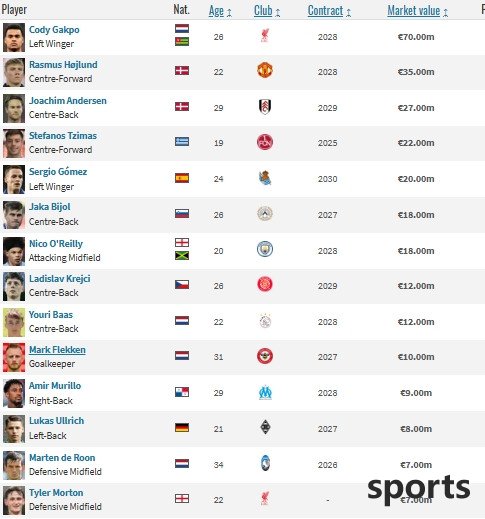
Task: Open Fulham crest in Joachim Andersen's row
Action: click(x=265, y=107)
